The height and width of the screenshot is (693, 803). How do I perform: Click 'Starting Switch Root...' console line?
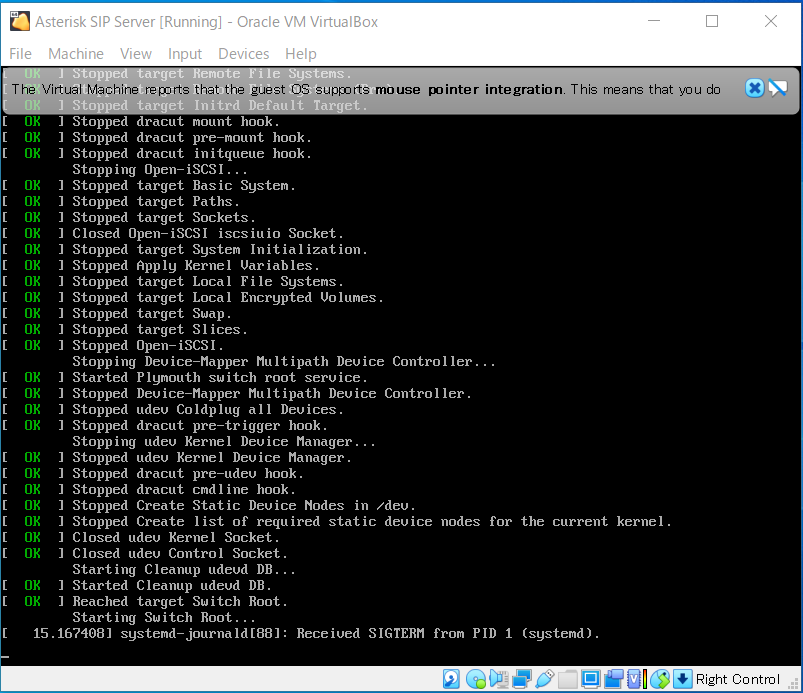164,617
